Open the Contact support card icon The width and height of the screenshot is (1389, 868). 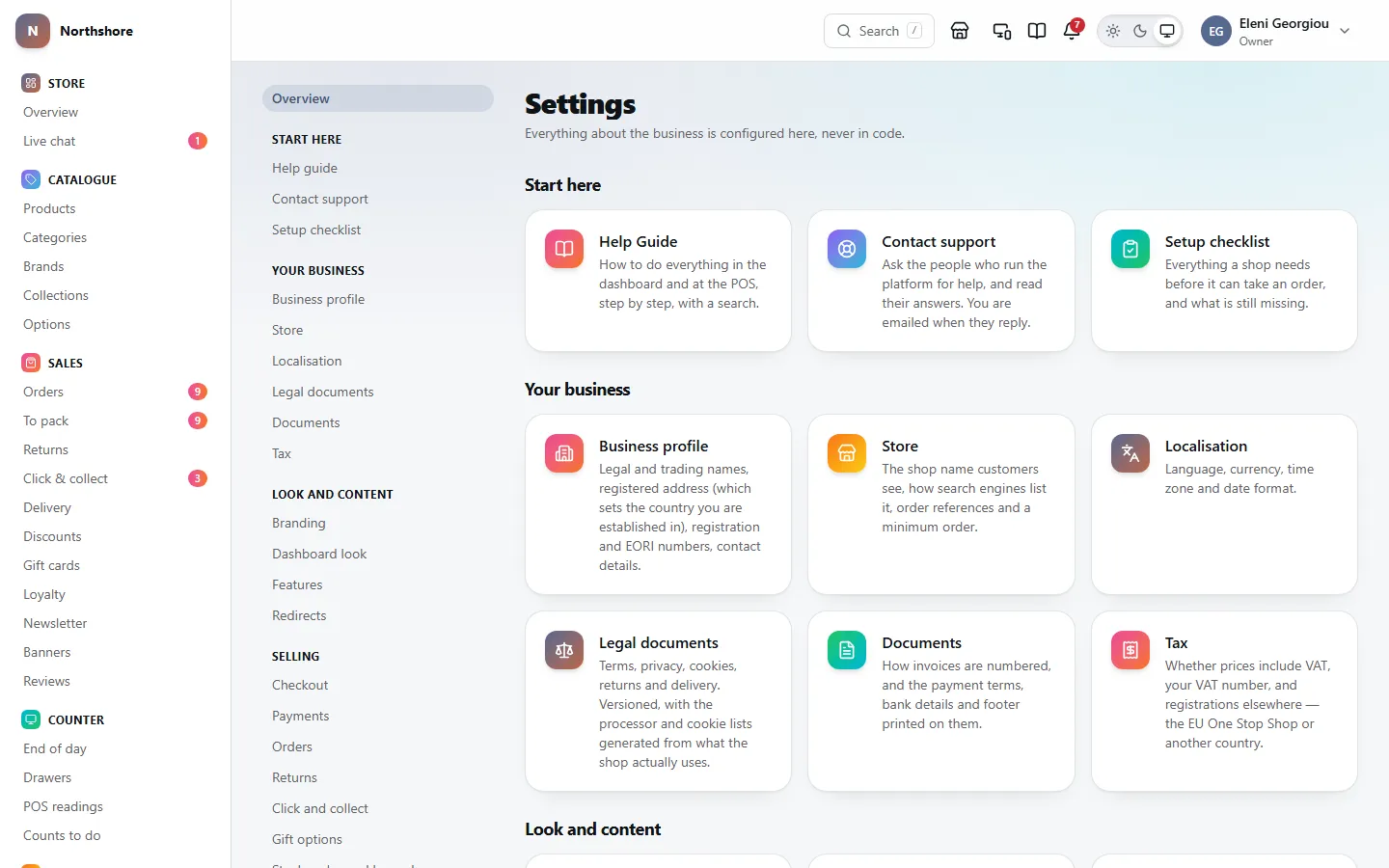847,249
